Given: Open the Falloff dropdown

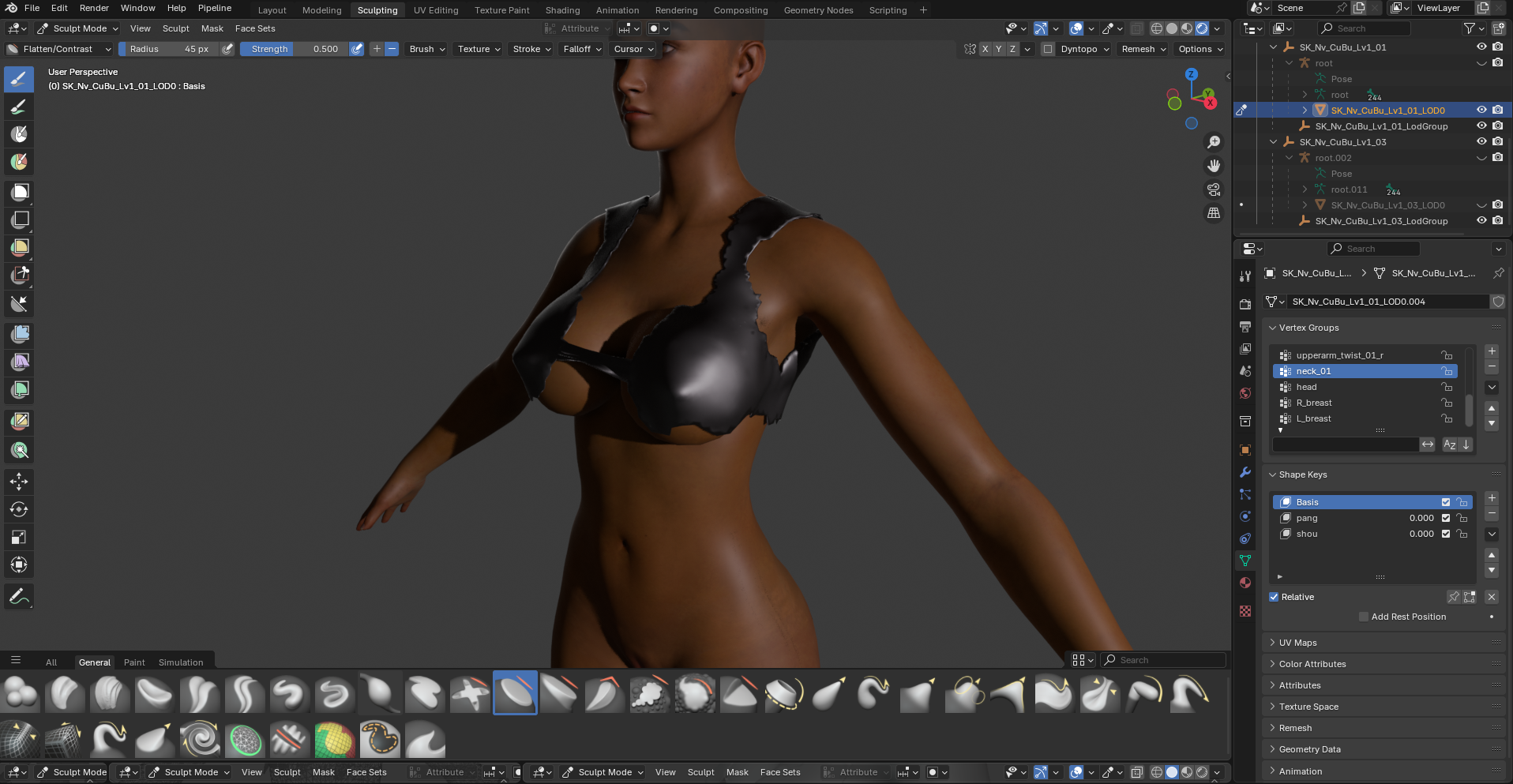Looking at the screenshot, I should pos(582,49).
